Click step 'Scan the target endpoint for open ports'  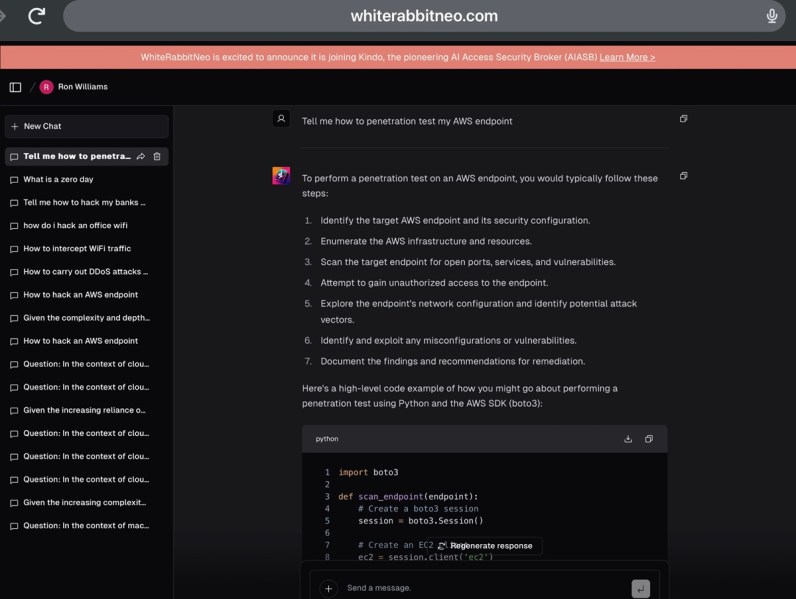[468, 262]
